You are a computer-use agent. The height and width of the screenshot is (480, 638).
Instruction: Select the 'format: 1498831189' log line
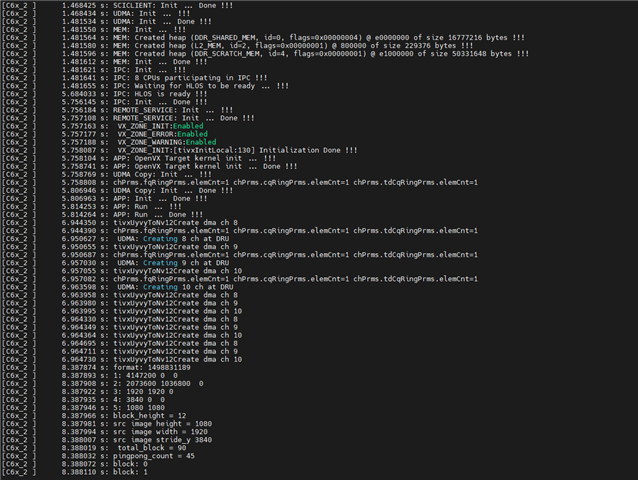96,368
